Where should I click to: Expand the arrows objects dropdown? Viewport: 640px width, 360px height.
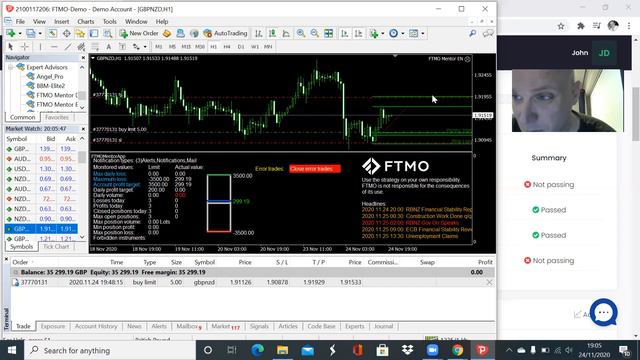click(x=145, y=47)
